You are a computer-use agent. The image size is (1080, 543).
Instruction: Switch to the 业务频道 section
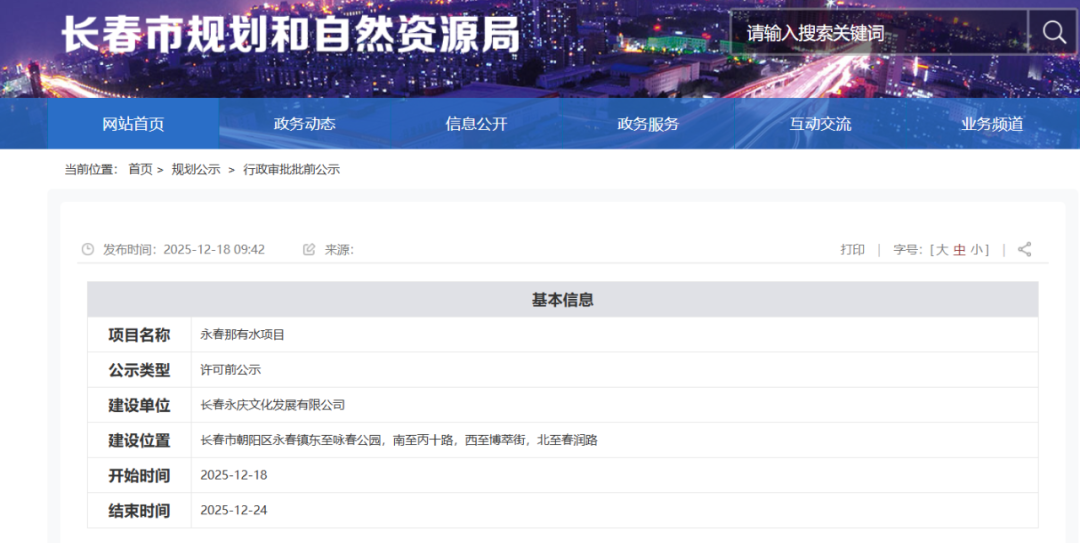point(992,124)
